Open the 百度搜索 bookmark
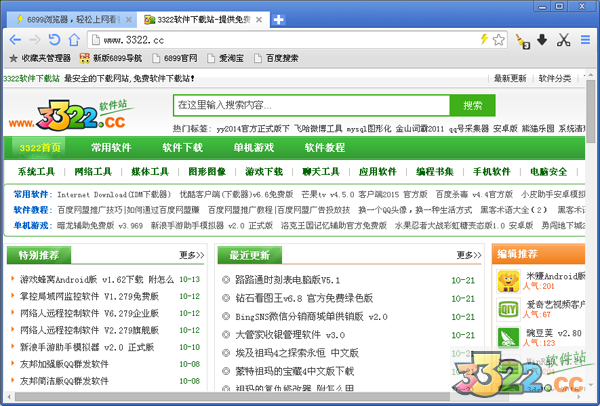600x406 pixels. pos(276,58)
